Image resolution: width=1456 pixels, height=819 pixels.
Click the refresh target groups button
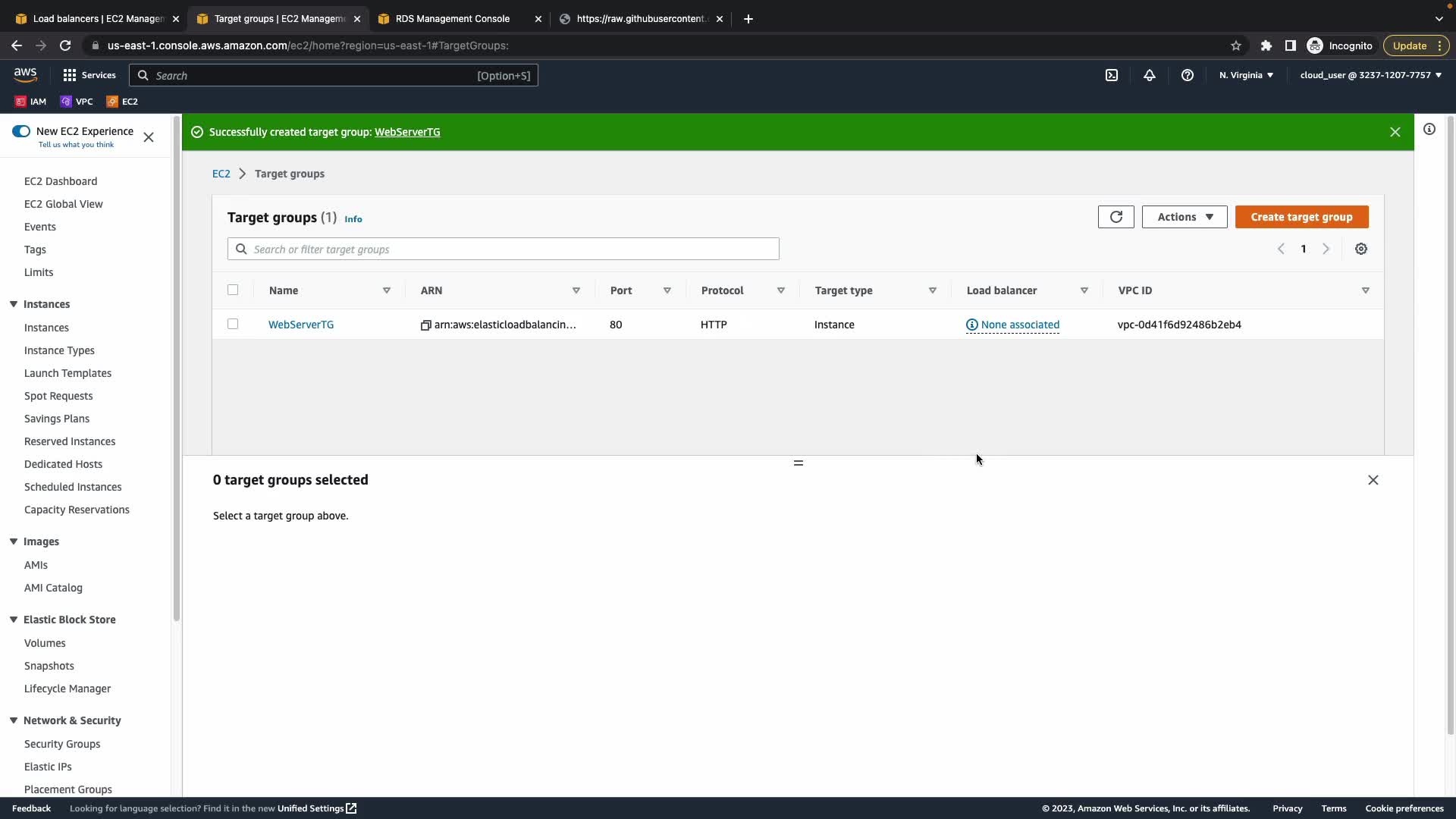(1116, 217)
